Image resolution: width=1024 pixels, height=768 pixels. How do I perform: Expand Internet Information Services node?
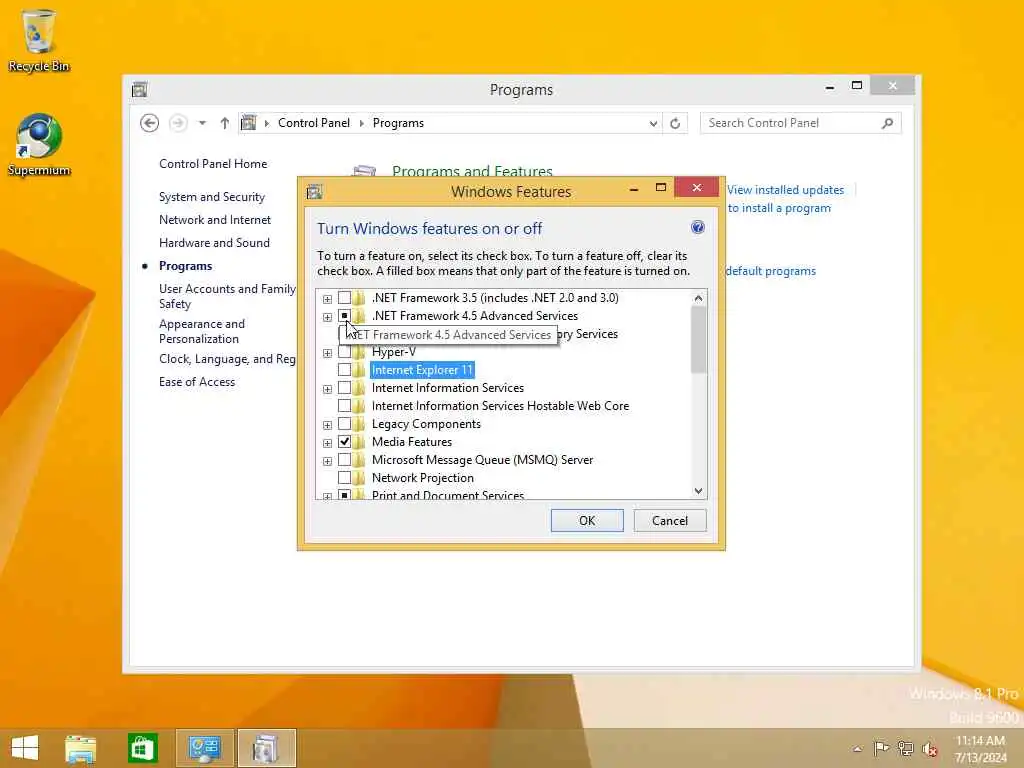point(327,389)
